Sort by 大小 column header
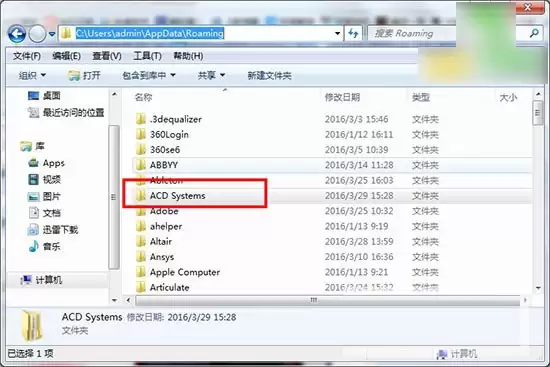Screen dimensions: 550x367 [x=508, y=97]
